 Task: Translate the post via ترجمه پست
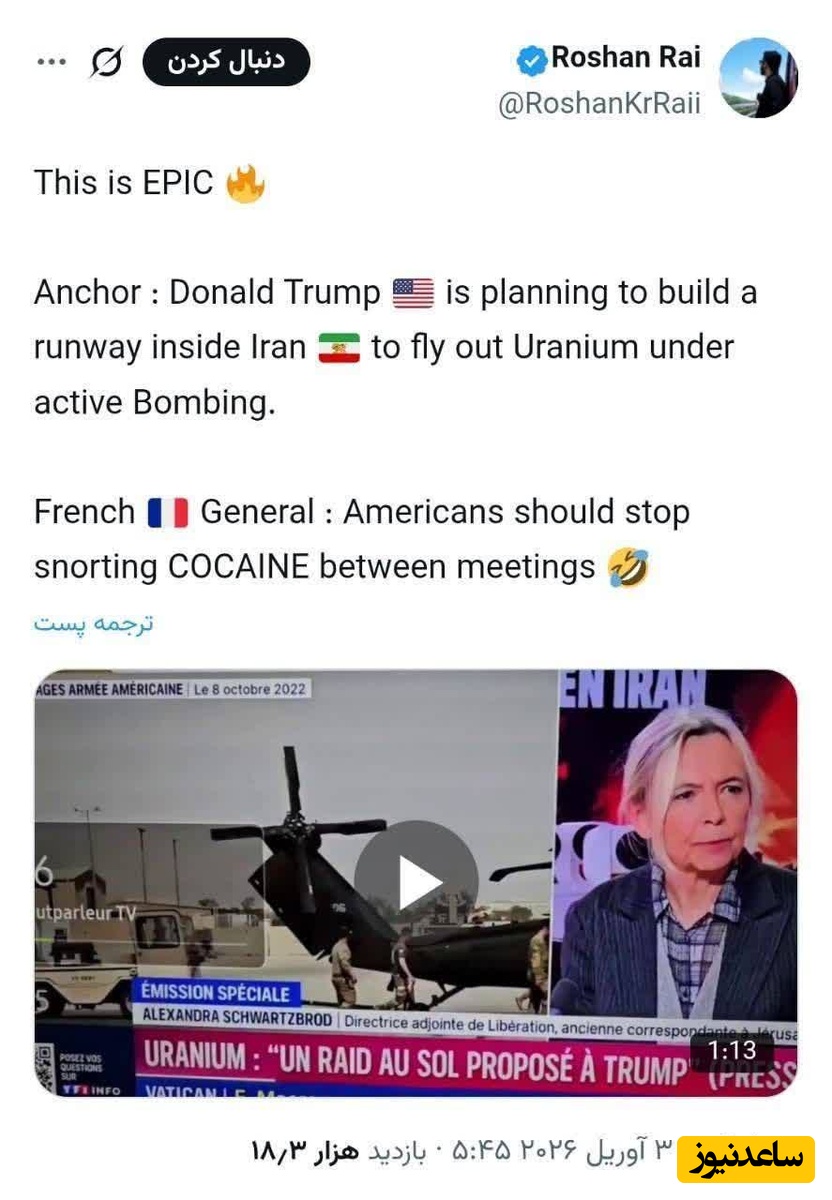pyautogui.click(x=93, y=623)
